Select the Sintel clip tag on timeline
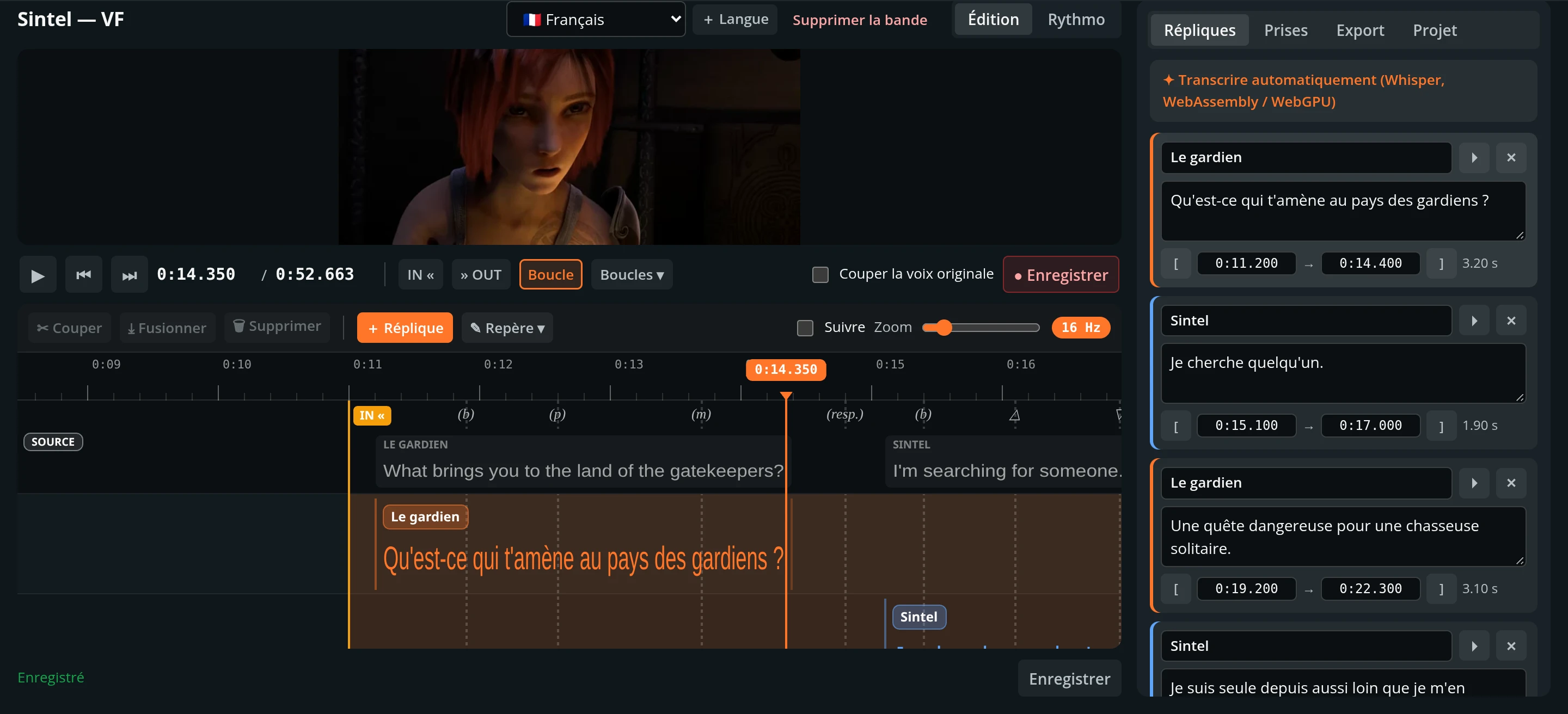The height and width of the screenshot is (714, 1568). pos(918,617)
